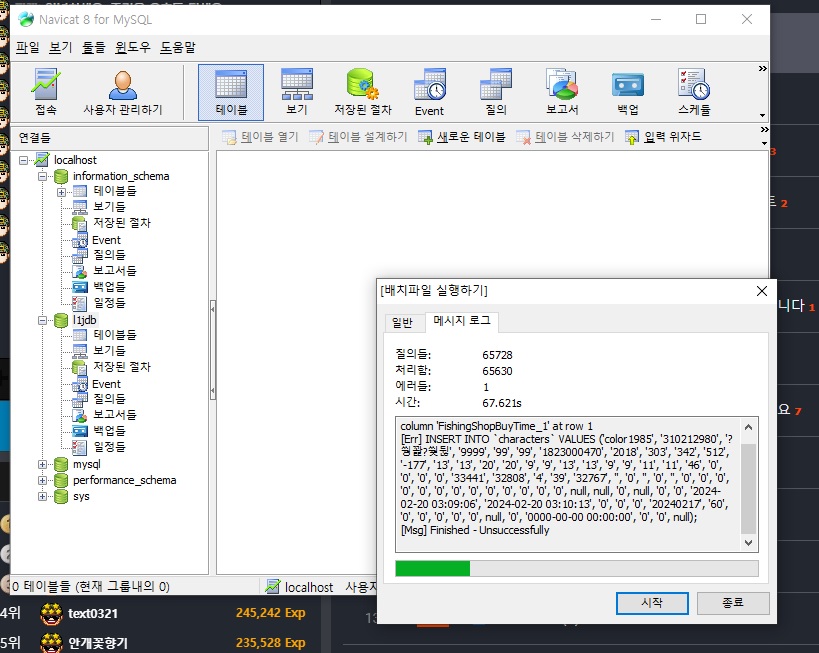Open the 접속 connection toolbar icon
Screen dimensions: 819x653
point(46,92)
